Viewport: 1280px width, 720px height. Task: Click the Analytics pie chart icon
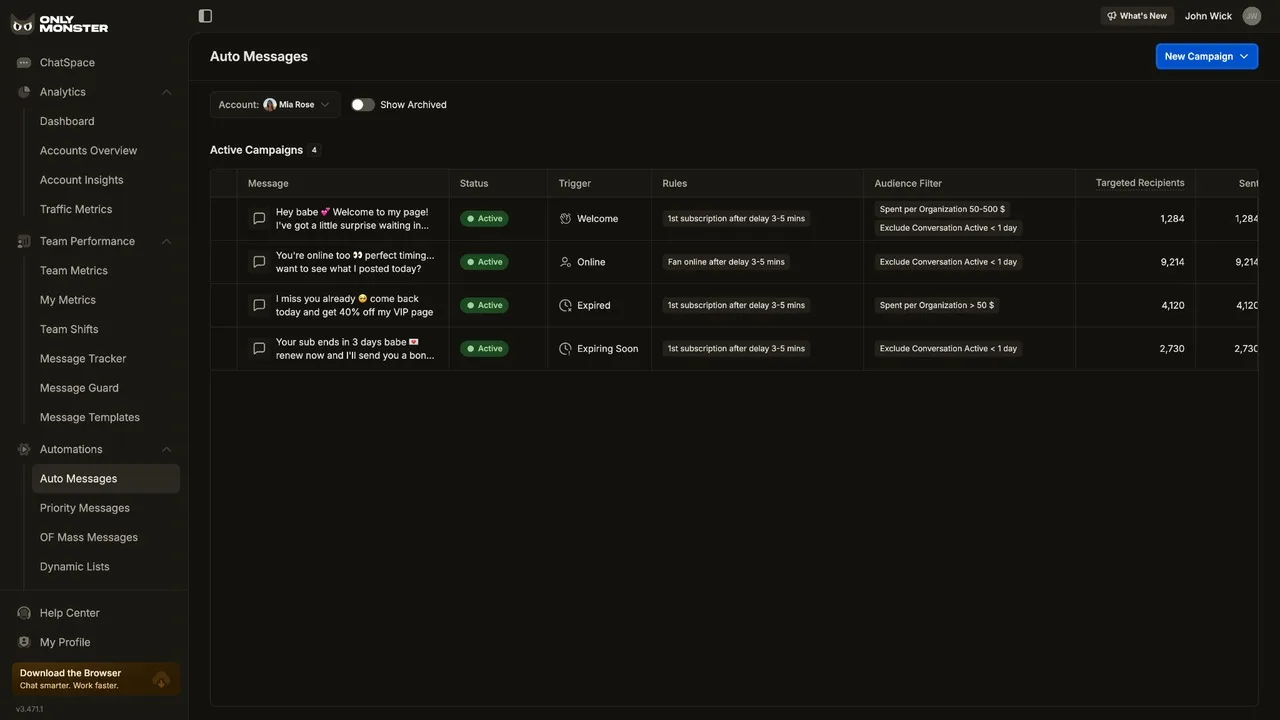point(24,92)
